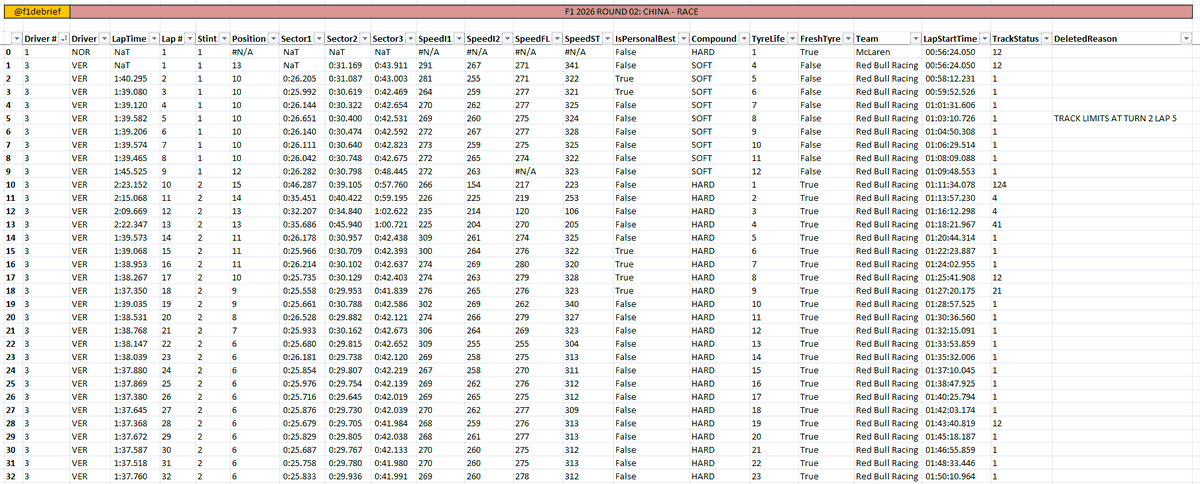Image resolution: width=1200 pixels, height=484 pixels.
Task: Select lap time 2:15.068
Action: tap(130, 199)
